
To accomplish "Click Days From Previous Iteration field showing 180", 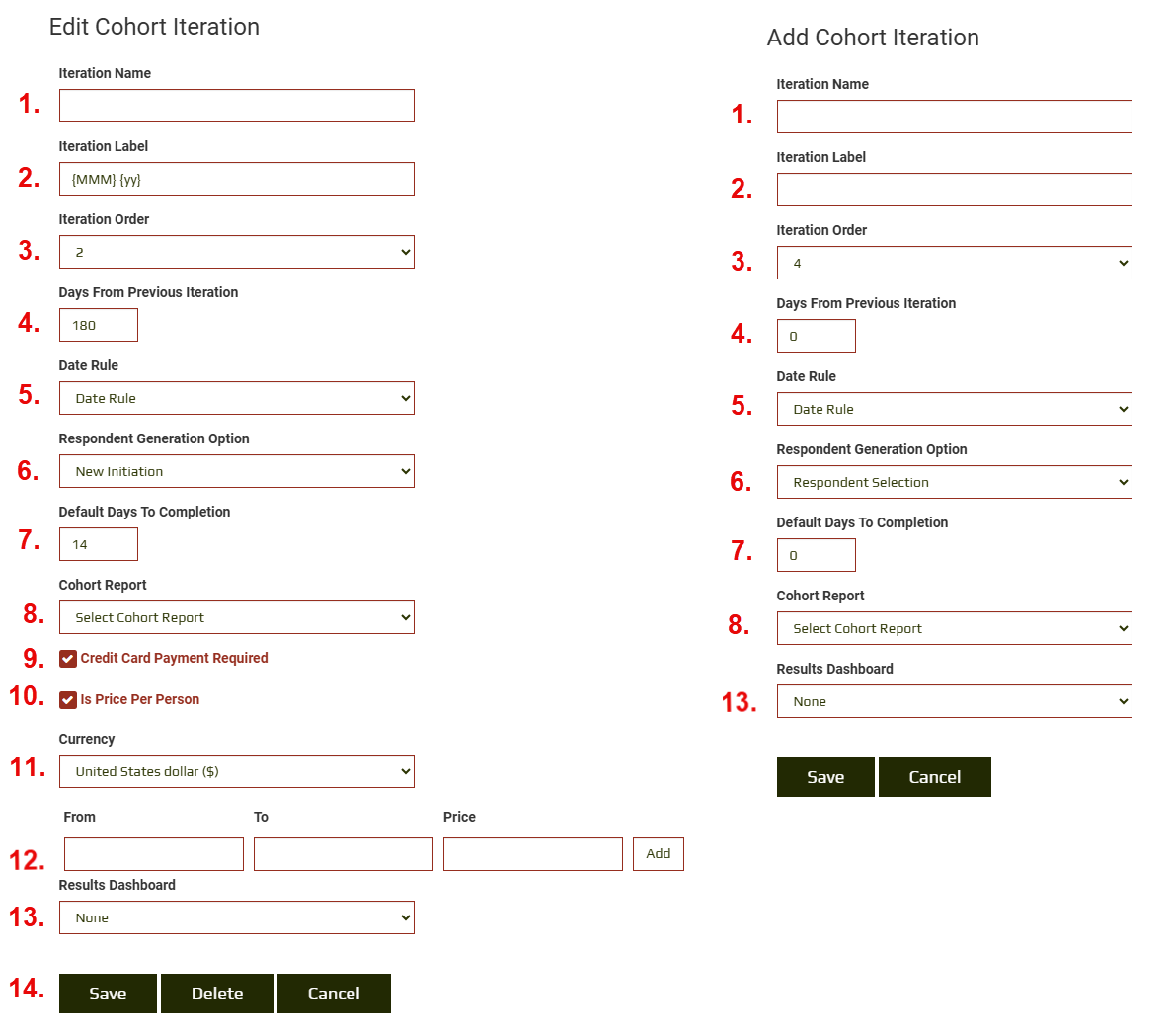I will [98, 325].
